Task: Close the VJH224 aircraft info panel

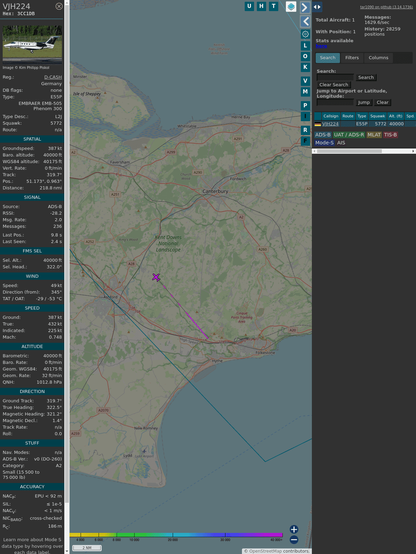Action: coord(59,6)
